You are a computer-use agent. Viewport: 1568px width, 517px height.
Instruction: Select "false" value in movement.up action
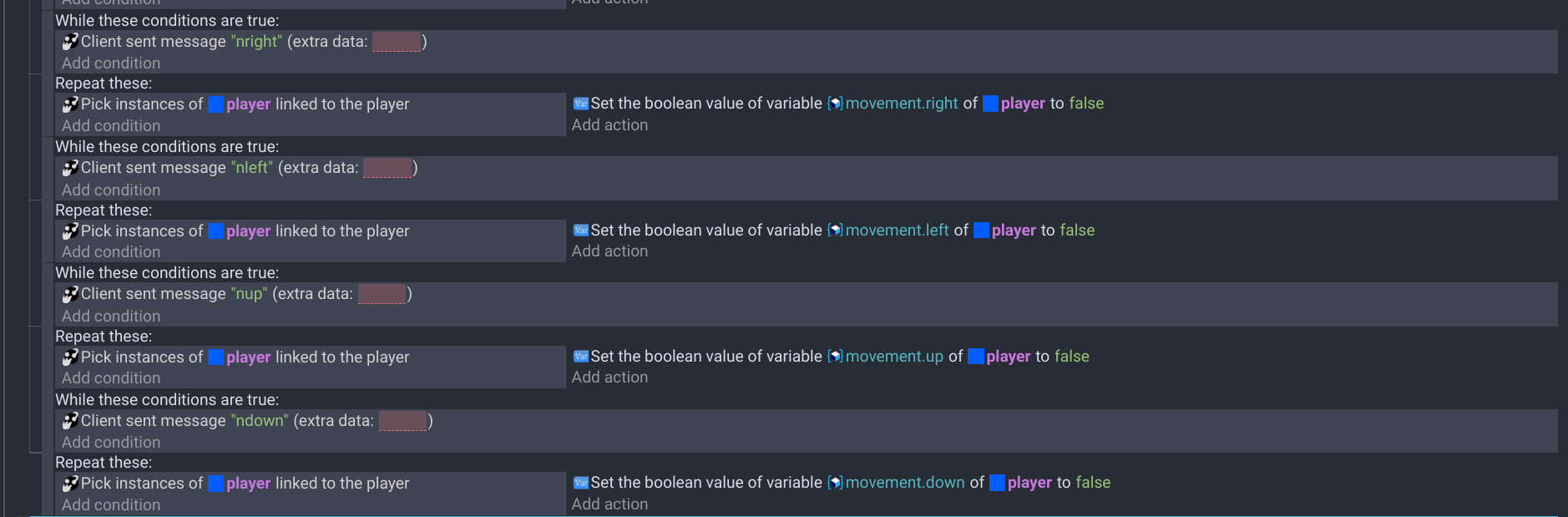pos(1072,357)
